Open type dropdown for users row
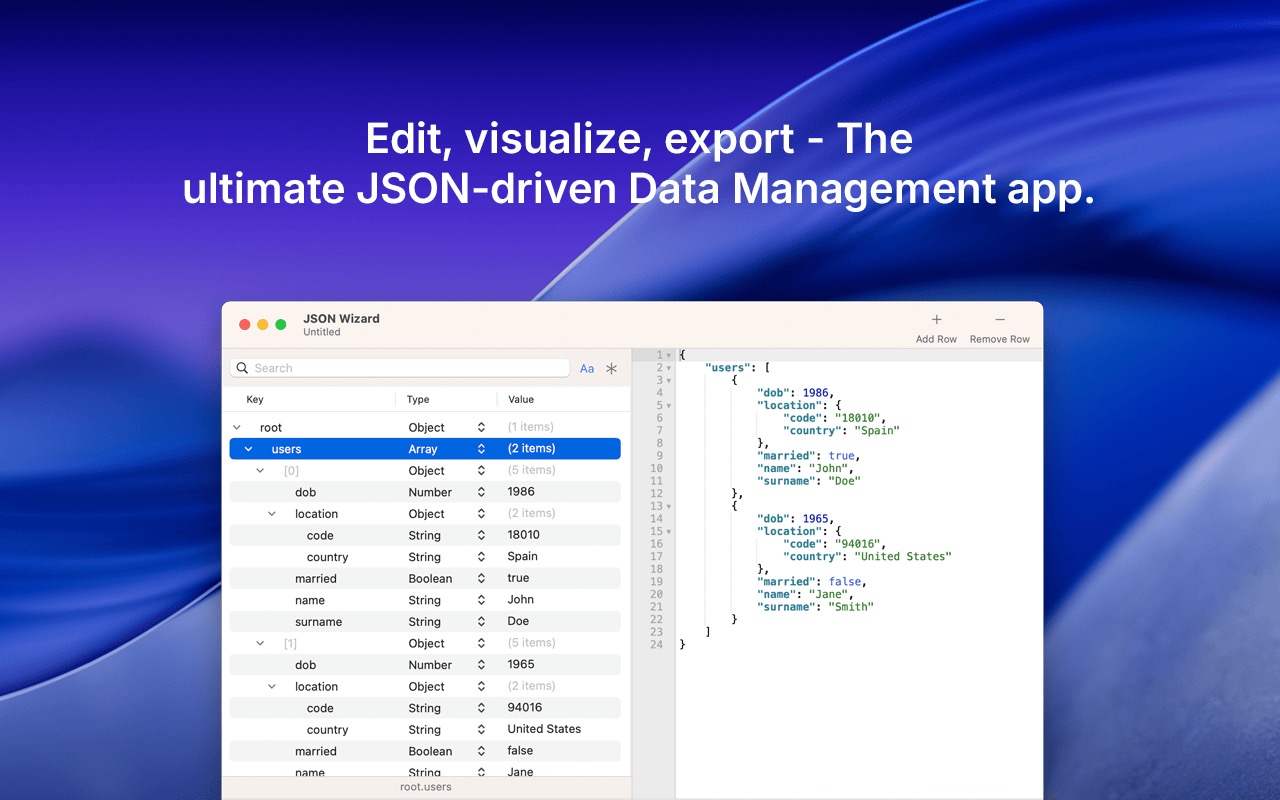 pos(481,449)
